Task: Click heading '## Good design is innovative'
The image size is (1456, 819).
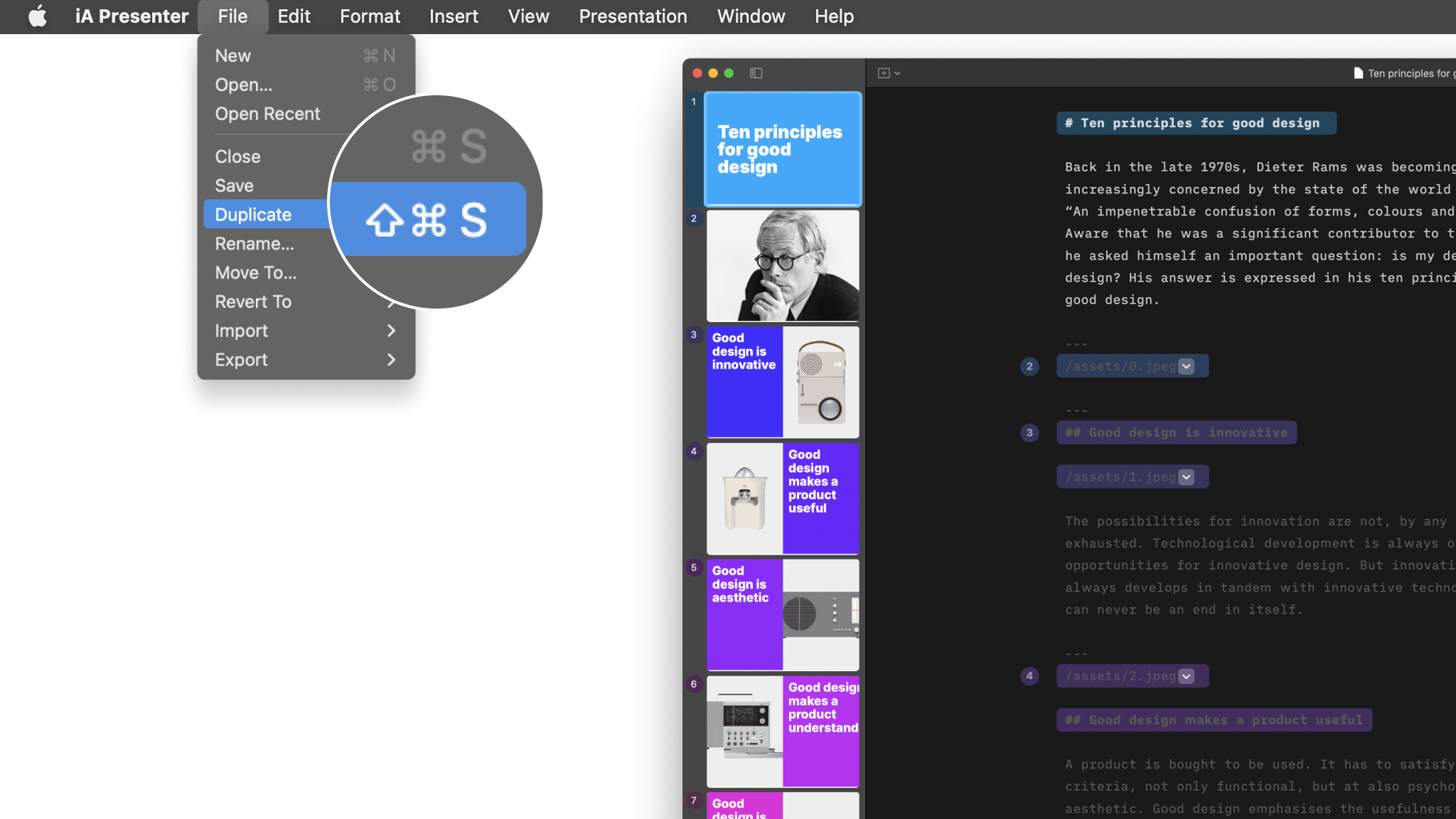Action: tap(1177, 433)
